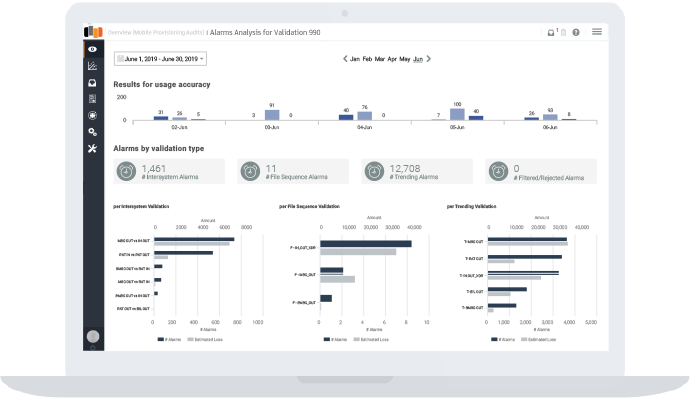
Task: Select the Jan month tab
Action: tap(355, 59)
